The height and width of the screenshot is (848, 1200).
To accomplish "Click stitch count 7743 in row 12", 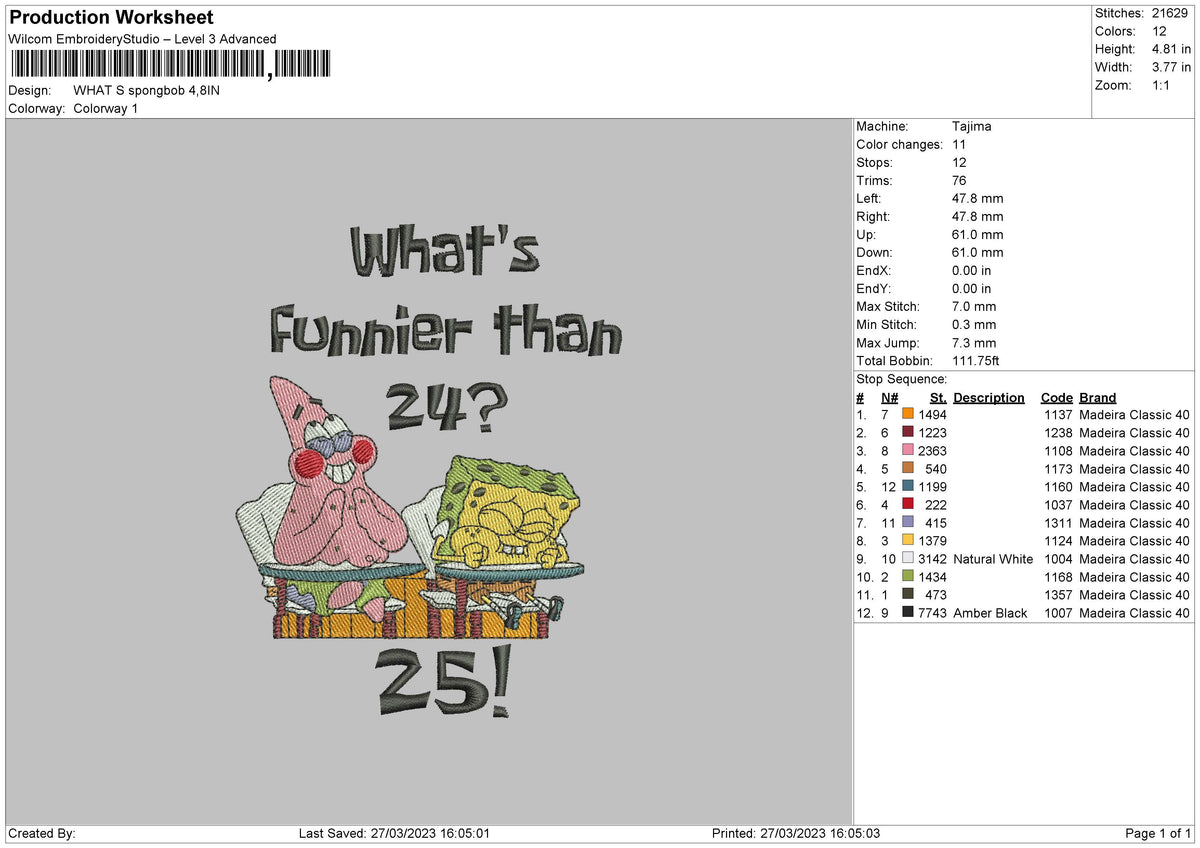I will pos(932,613).
